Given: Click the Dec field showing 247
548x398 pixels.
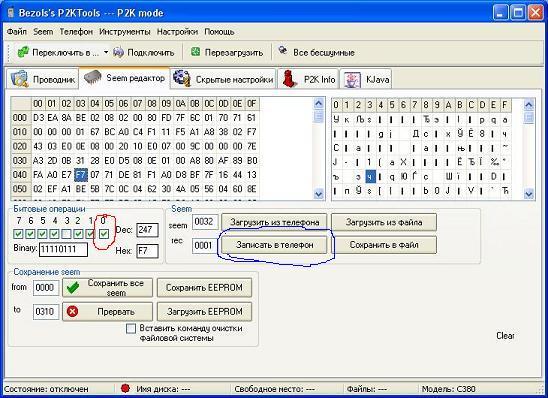Looking at the screenshot, I should (x=147, y=230).
